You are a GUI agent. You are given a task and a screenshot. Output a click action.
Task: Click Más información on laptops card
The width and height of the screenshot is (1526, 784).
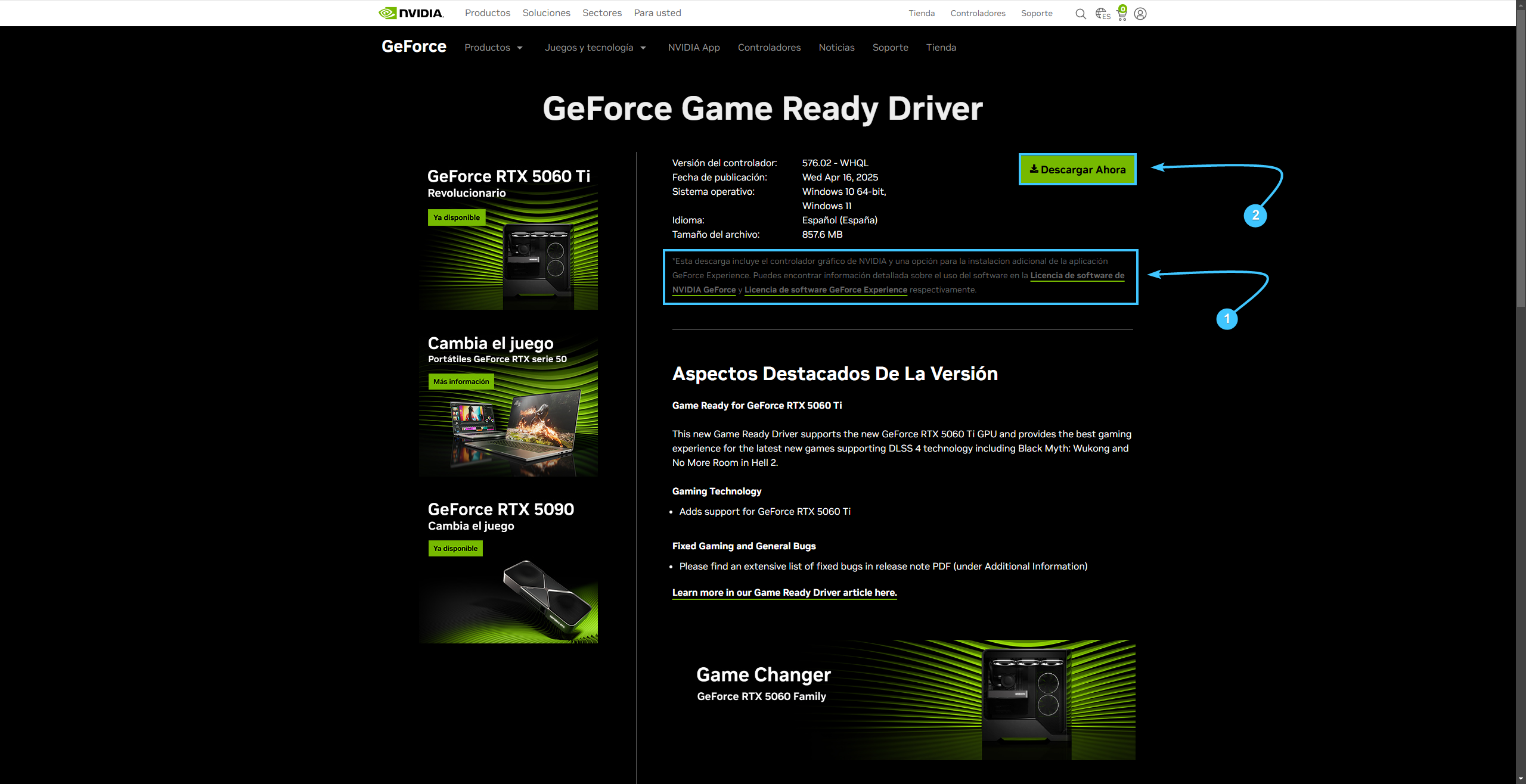pyautogui.click(x=461, y=382)
